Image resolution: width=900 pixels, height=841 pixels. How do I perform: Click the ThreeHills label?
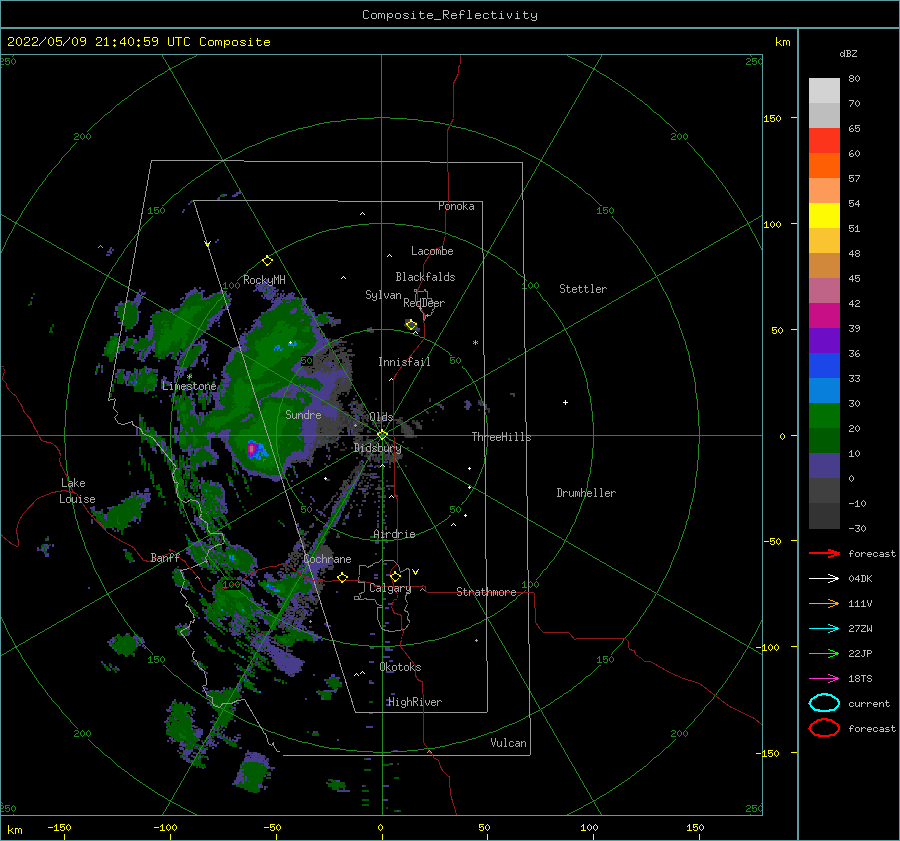pyautogui.click(x=502, y=437)
